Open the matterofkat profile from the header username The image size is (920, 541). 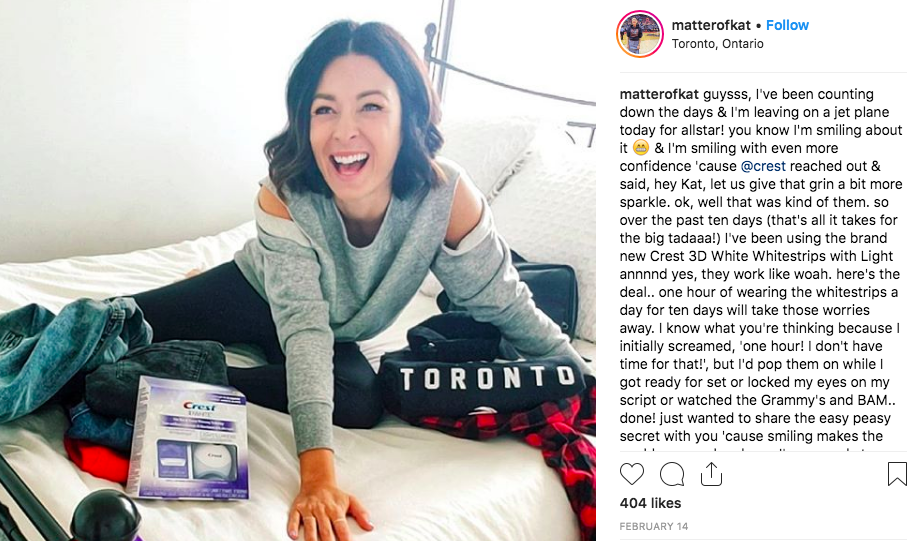point(711,25)
